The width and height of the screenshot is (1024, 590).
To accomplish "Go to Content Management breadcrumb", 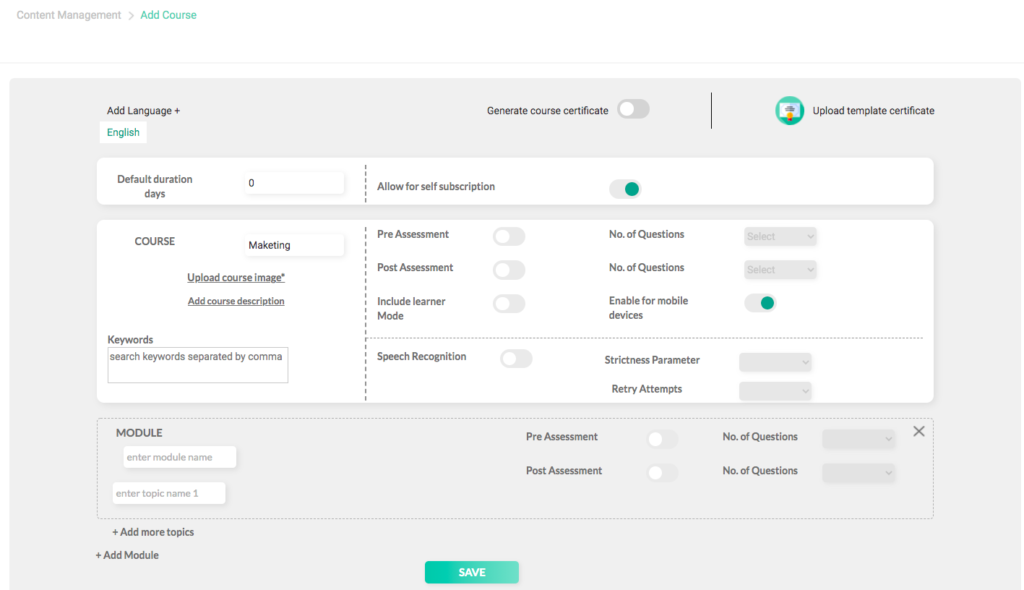I will pyautogui.click(x=69, y=15).
